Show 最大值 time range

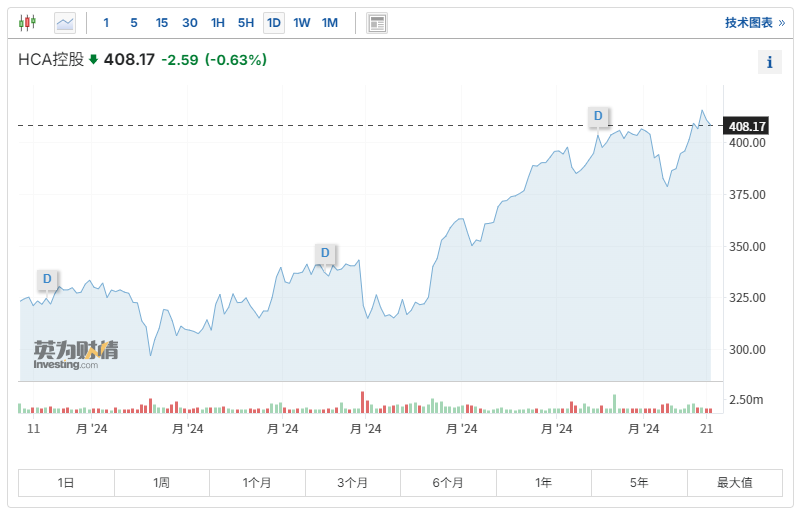(735, 483)
